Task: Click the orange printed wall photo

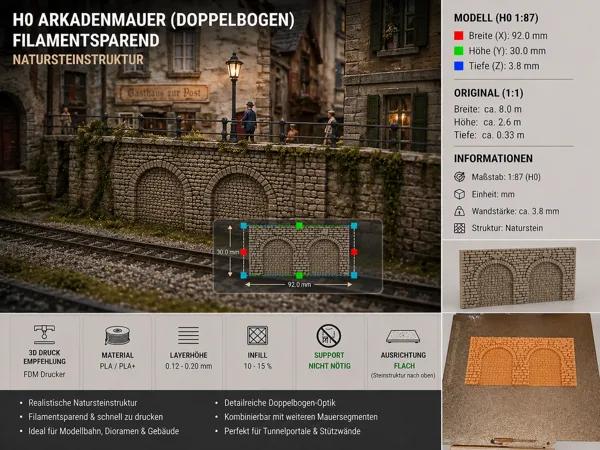Action: tap(520, 361)
